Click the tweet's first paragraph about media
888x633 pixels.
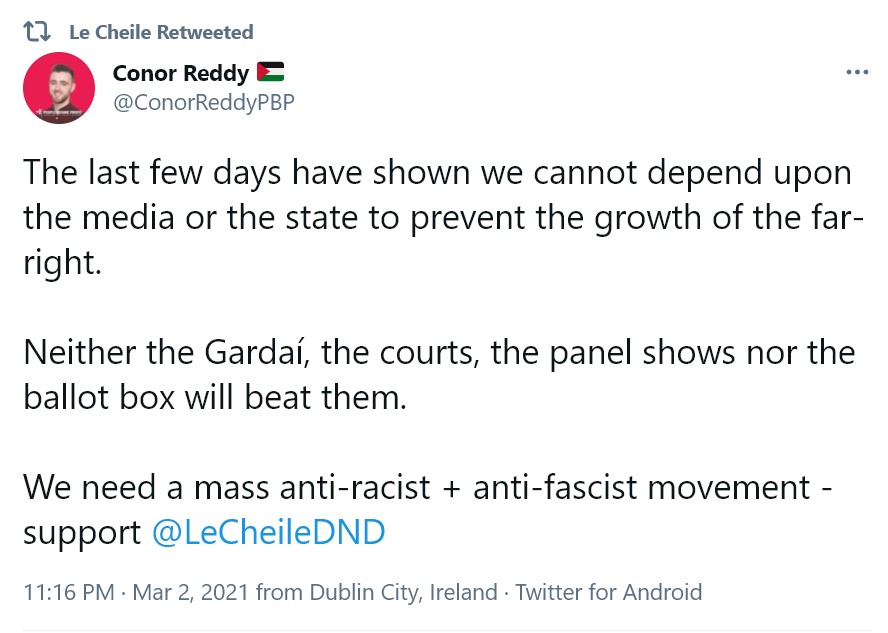437,217
